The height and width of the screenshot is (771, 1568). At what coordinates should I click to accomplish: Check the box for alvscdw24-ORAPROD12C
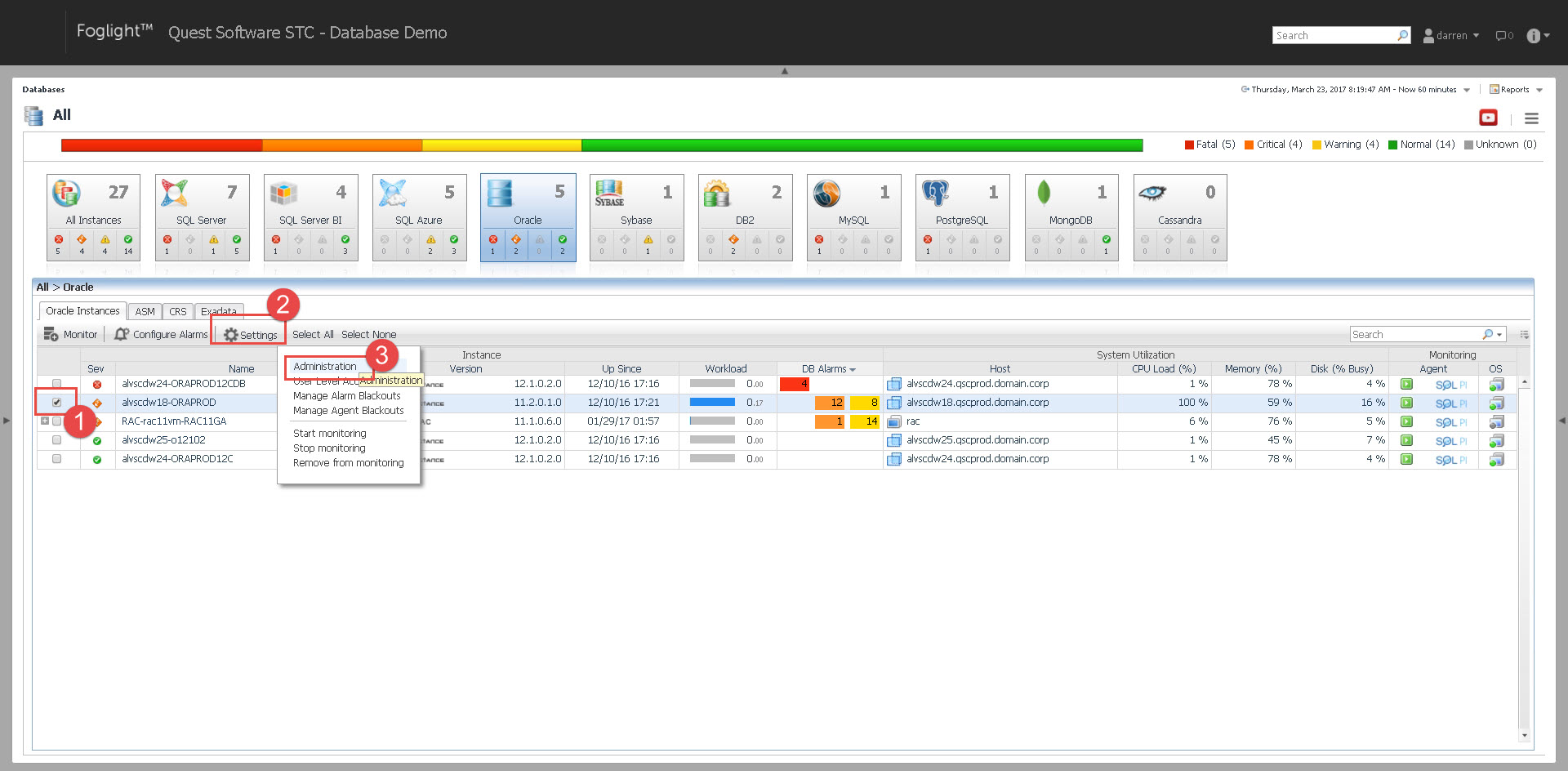pos(56,458)
